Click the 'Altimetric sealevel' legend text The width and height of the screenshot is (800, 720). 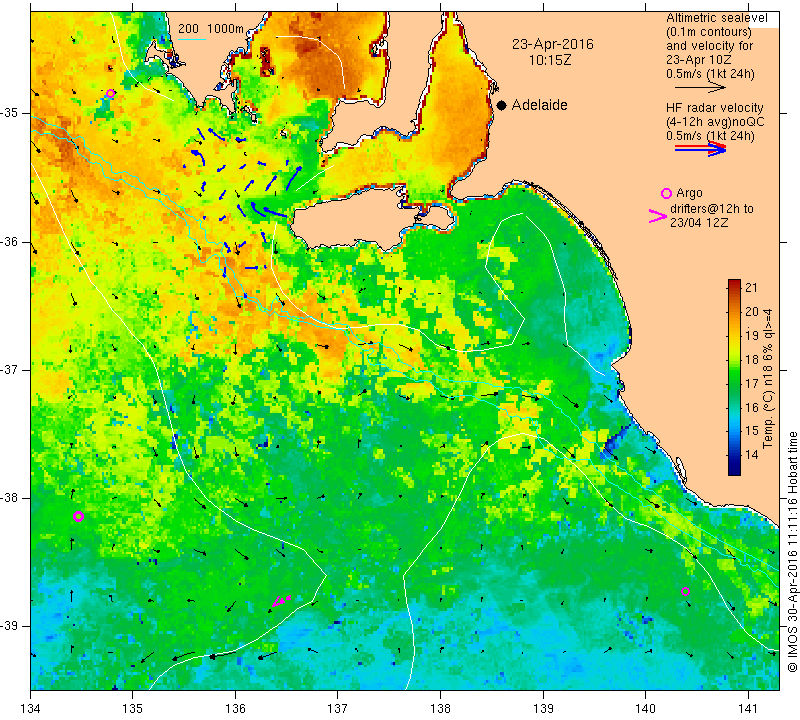(717, 18)
